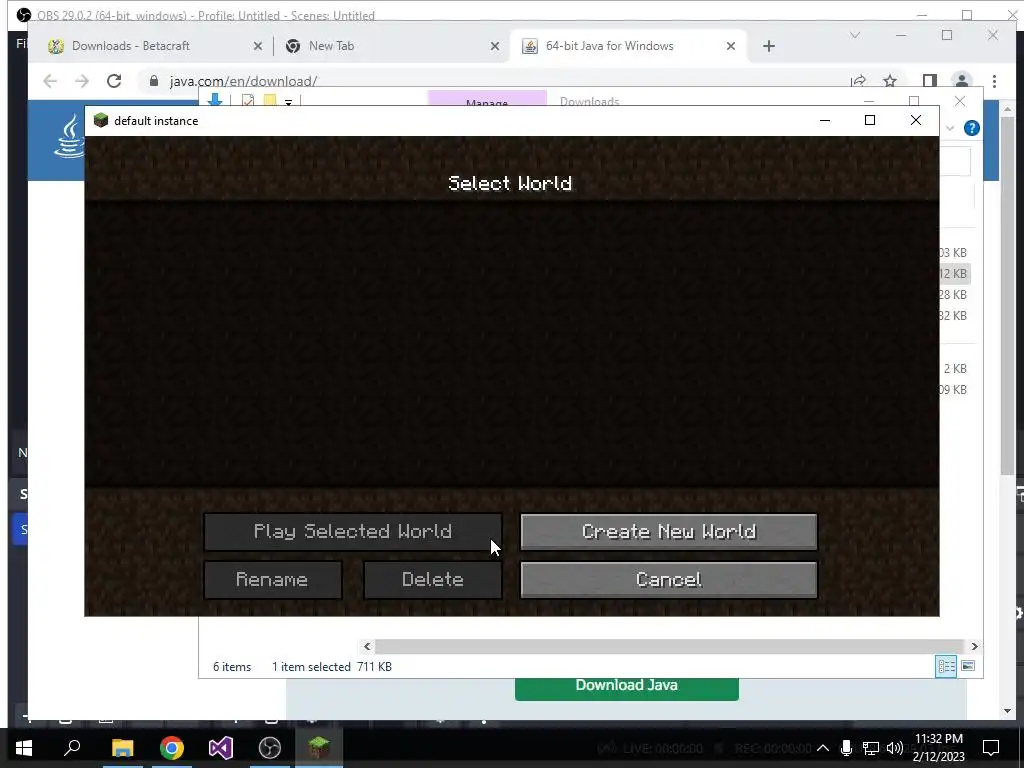The height and width of the screenshot is (768, 1024).
Task: Reload the java.com page
Action: tap(114, 81)
